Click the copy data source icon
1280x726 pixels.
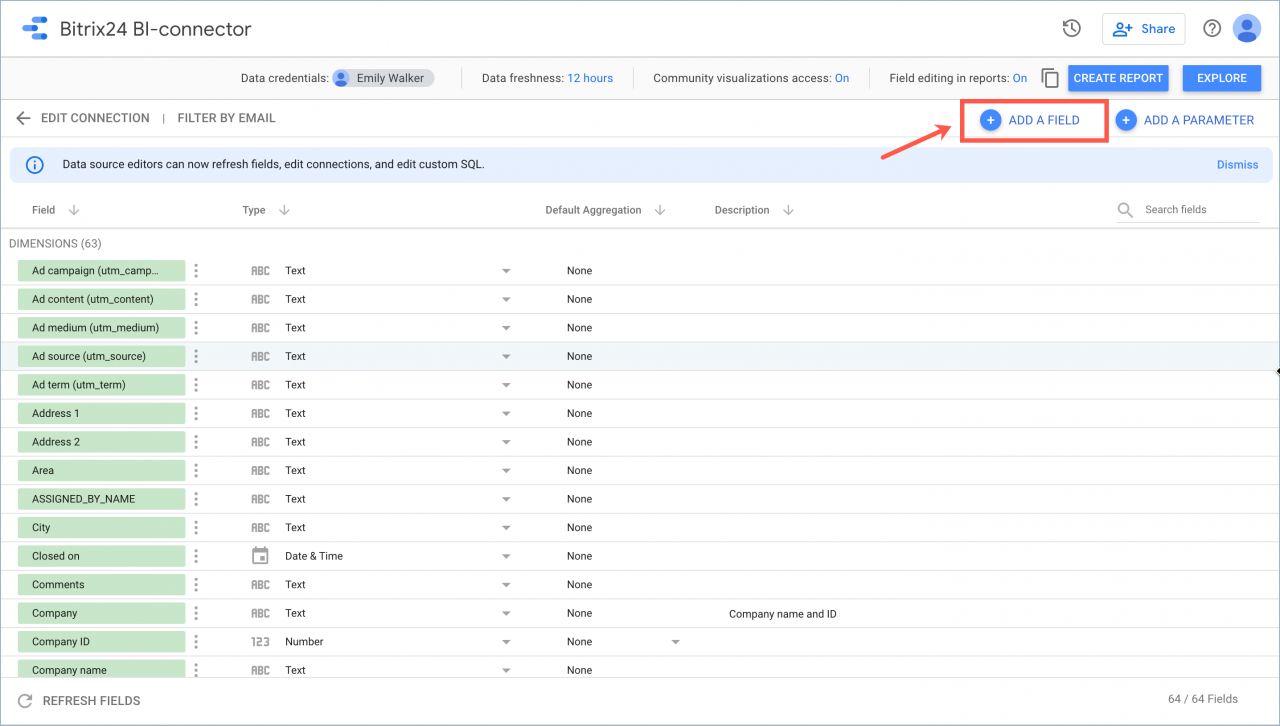click(1050, 77)
